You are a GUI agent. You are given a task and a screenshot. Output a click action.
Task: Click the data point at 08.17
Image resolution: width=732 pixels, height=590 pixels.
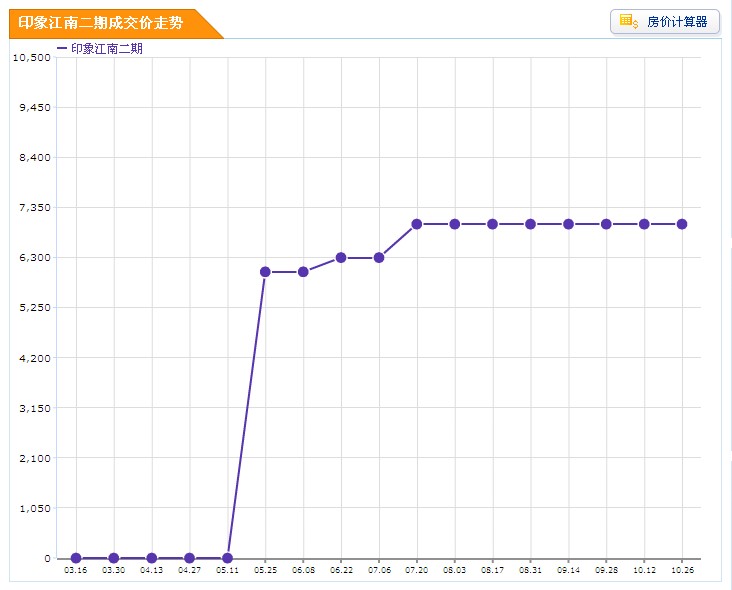click(x=493, y=224)
